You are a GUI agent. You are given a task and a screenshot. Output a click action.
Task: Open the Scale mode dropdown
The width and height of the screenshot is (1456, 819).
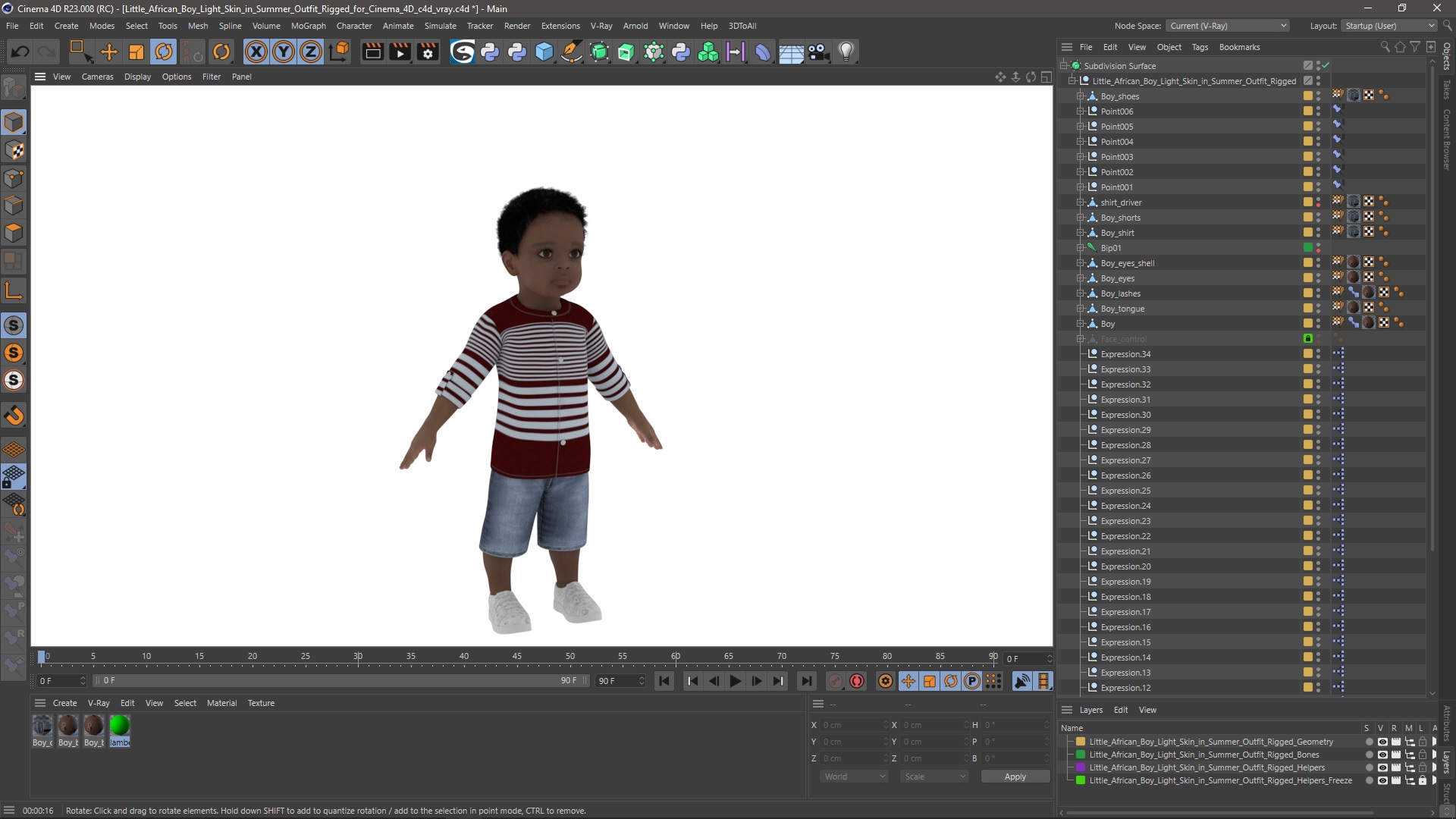934,777
